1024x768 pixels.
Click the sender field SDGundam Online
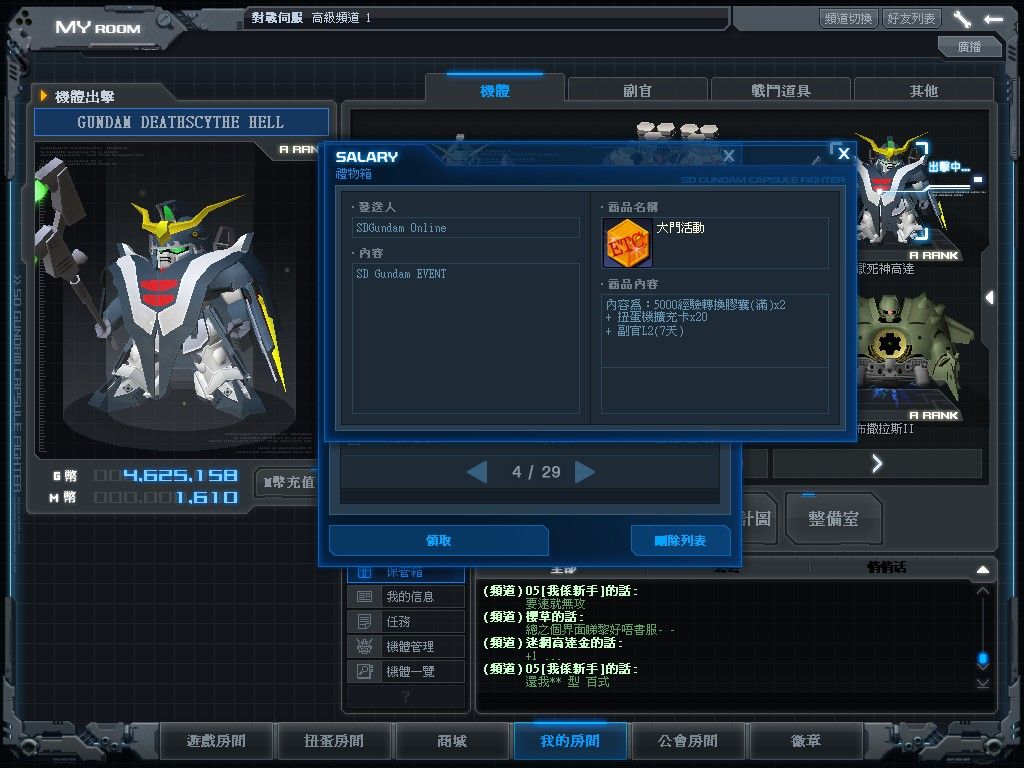point(466,228)
